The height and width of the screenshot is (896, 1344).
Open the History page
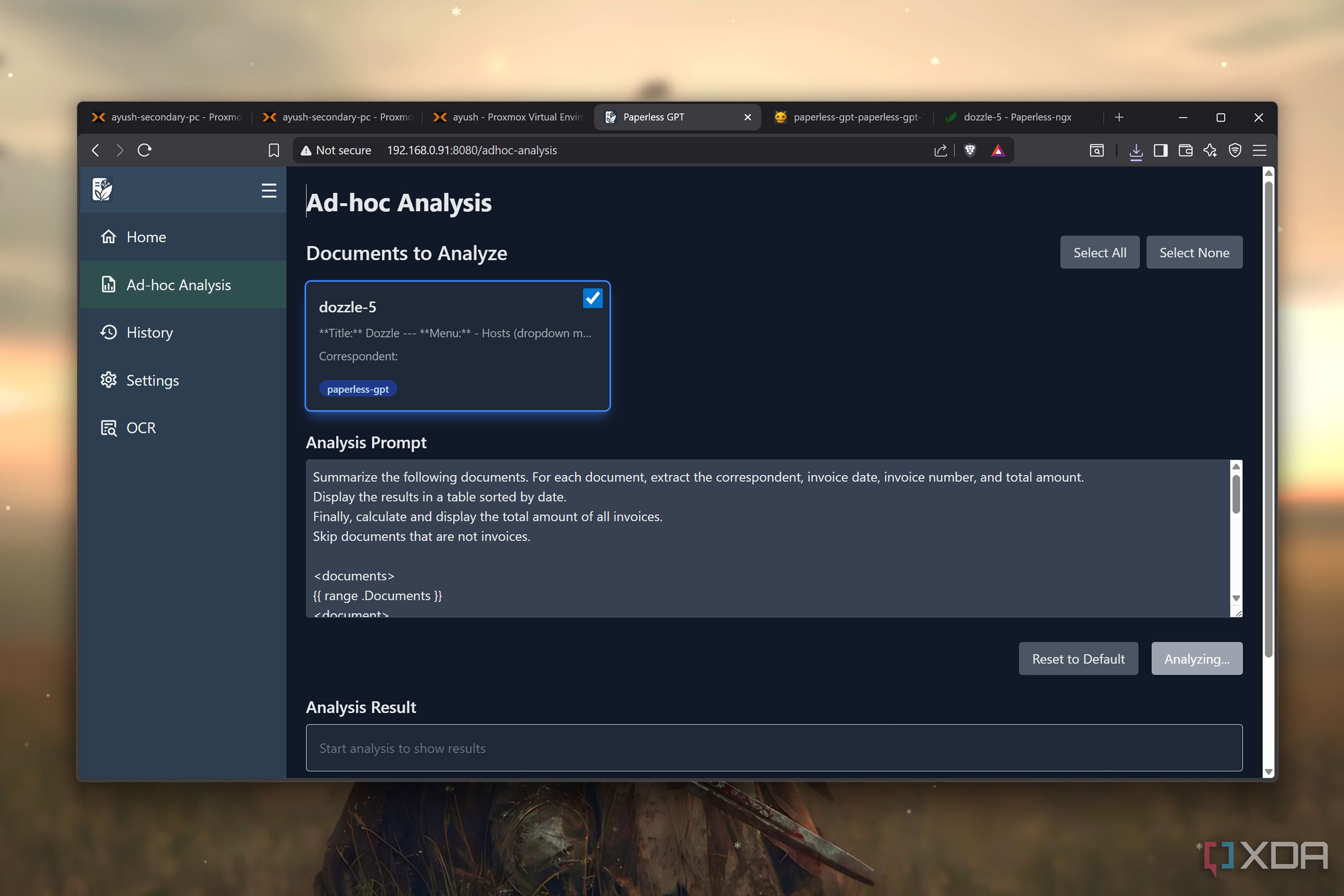(x=183, y=332)
